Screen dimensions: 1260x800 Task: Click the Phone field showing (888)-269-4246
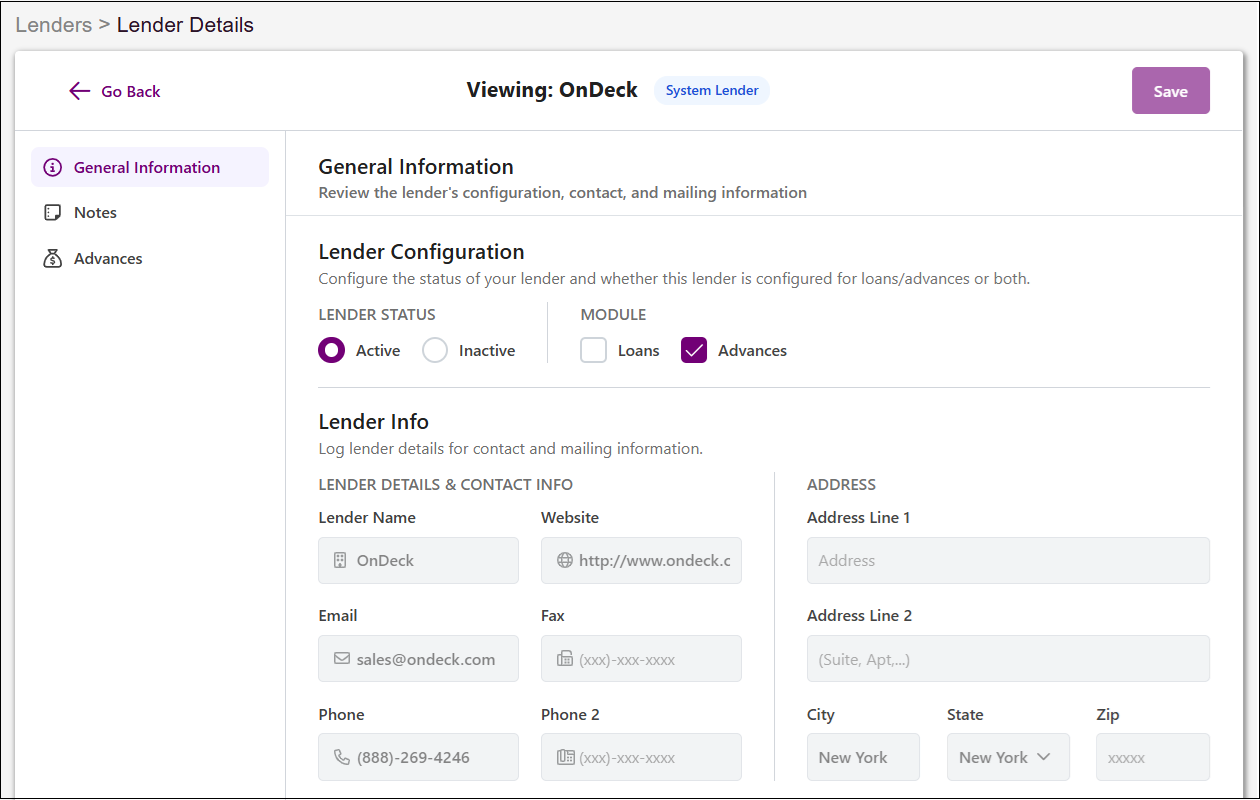pos(418,757)
